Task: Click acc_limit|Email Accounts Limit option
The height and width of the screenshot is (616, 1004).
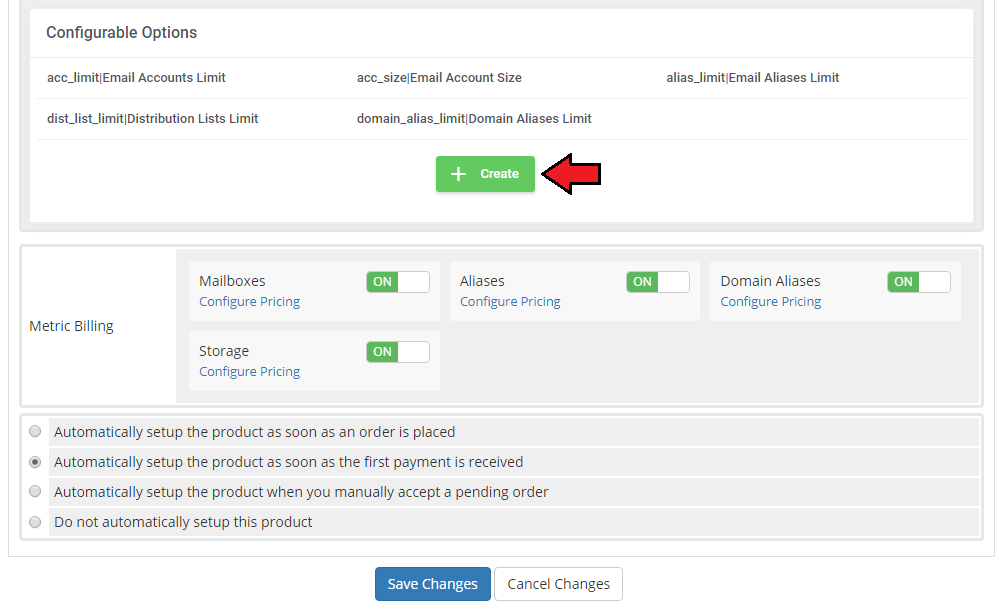Action: [x=136, y=77]
